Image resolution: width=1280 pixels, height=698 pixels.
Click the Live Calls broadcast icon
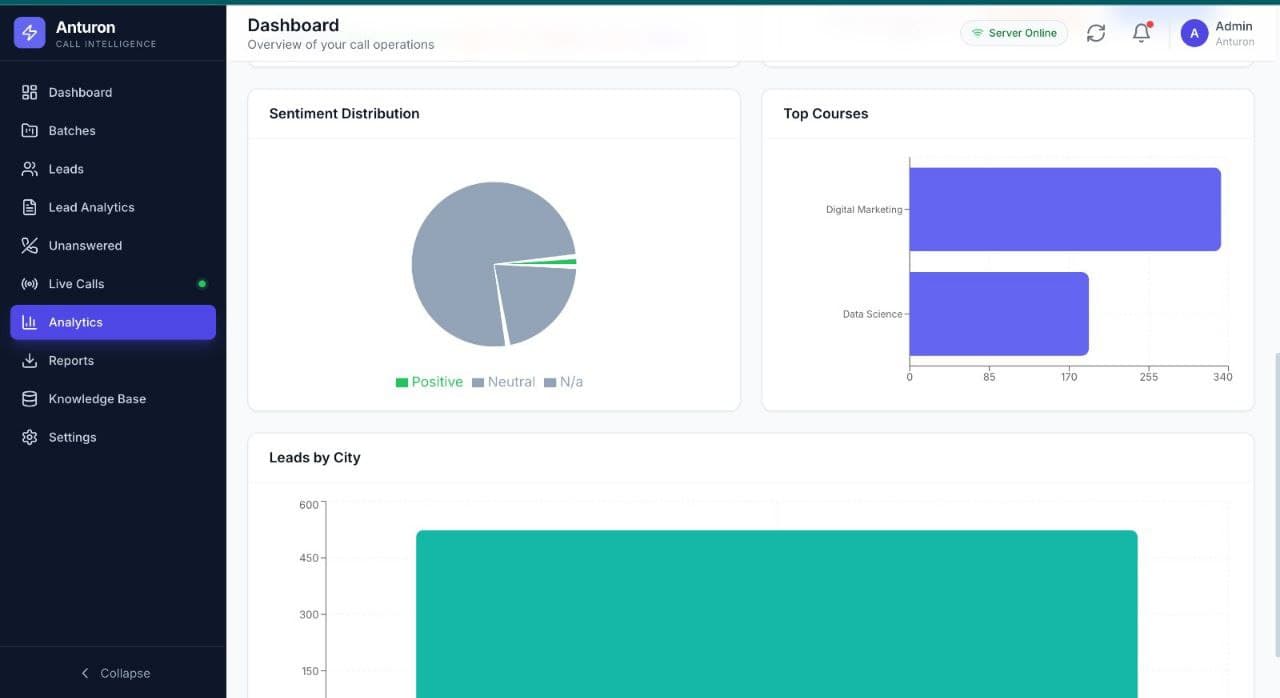tap(30, 284)
